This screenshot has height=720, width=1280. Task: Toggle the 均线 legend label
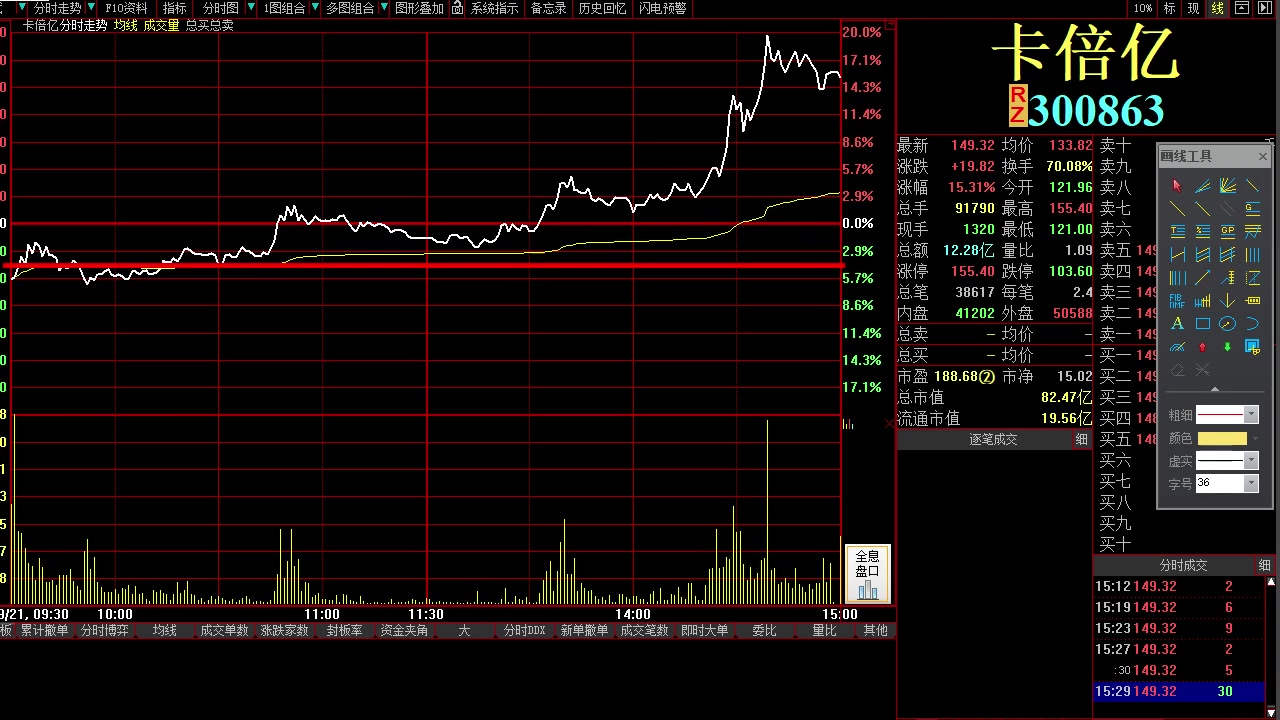click(x=125, y=25)
